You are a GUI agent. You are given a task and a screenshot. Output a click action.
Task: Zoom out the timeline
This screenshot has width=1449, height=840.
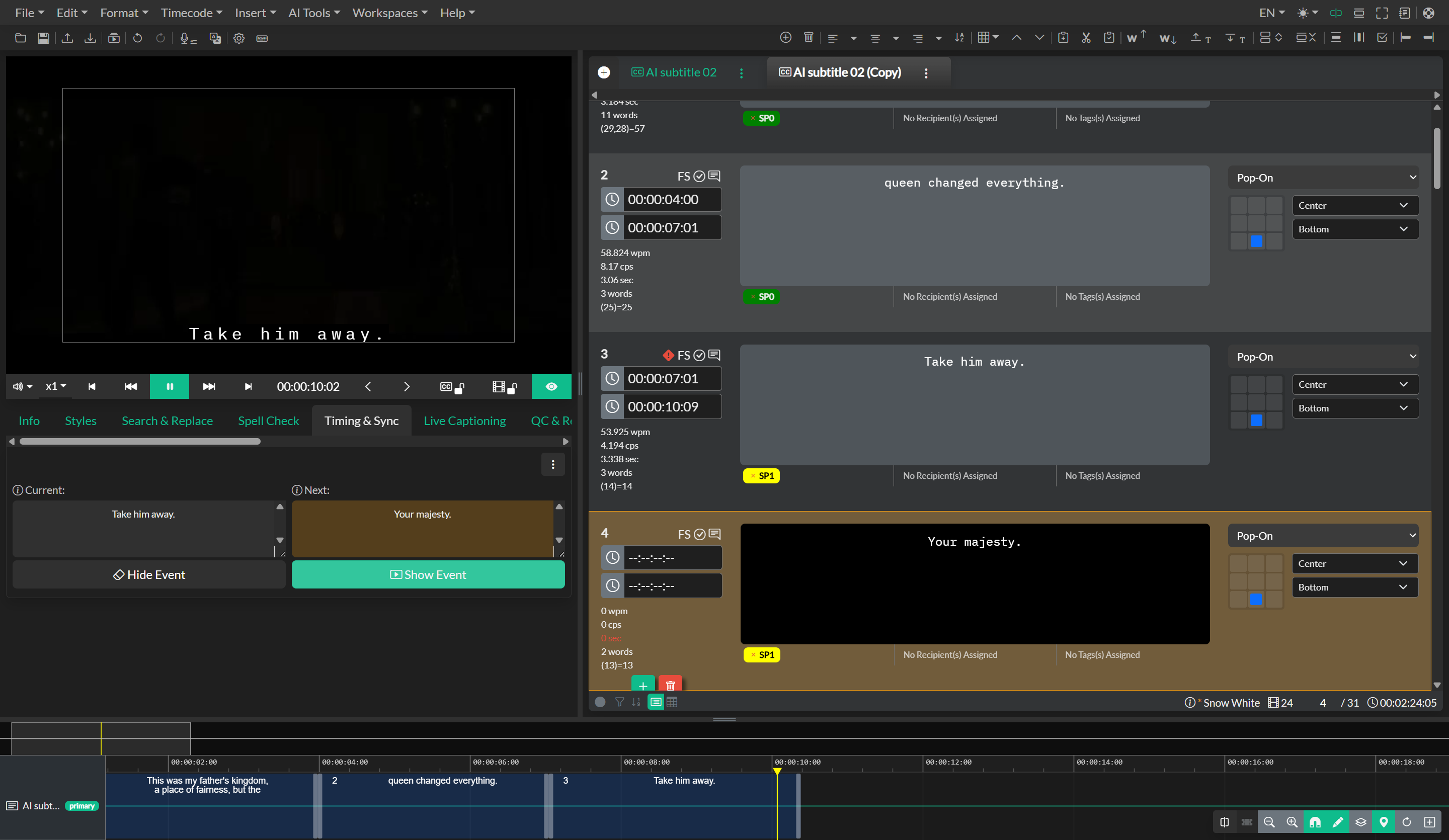tap(1269, 821)
